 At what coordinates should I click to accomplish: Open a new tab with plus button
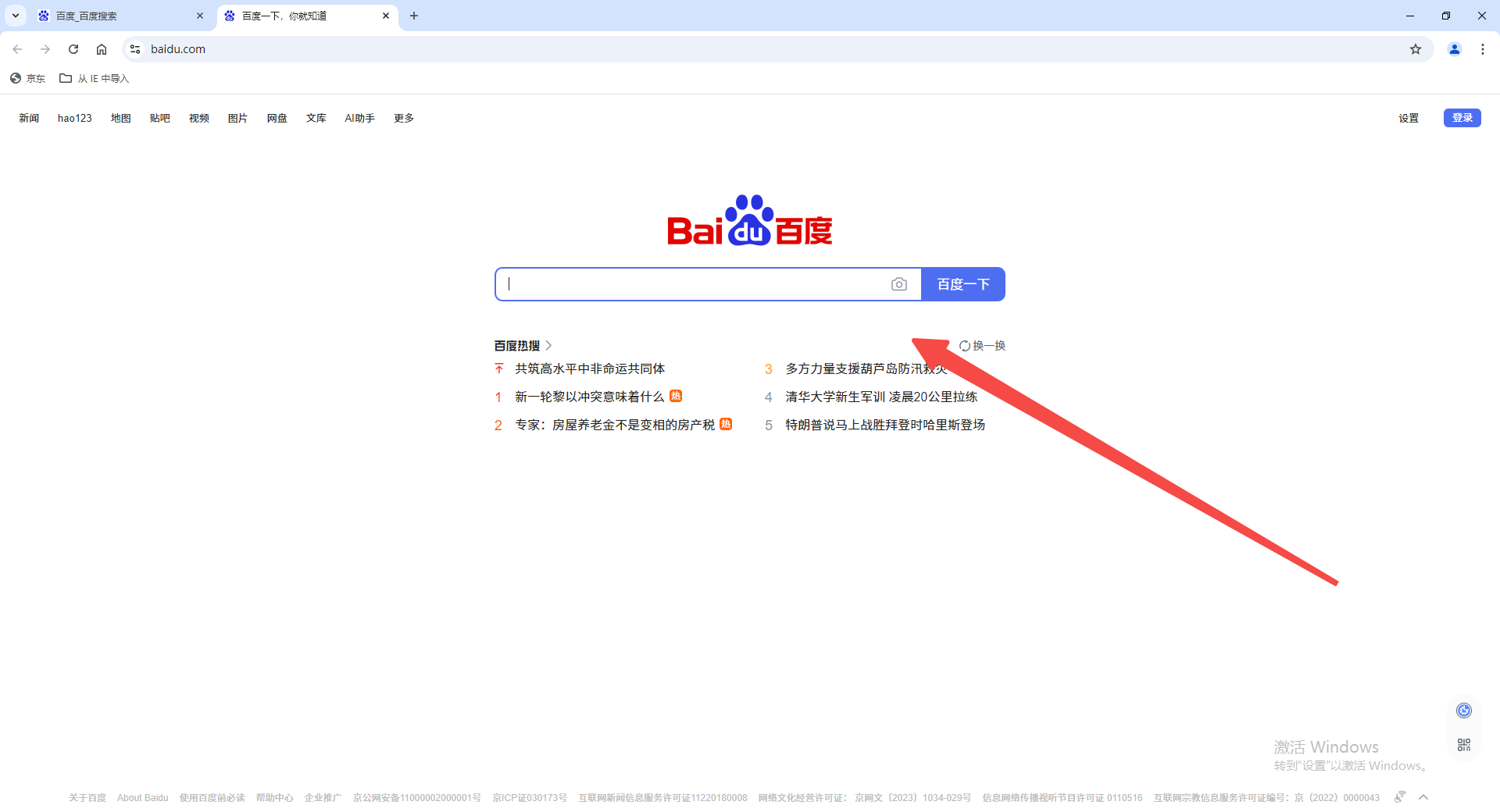coord(414,16)
